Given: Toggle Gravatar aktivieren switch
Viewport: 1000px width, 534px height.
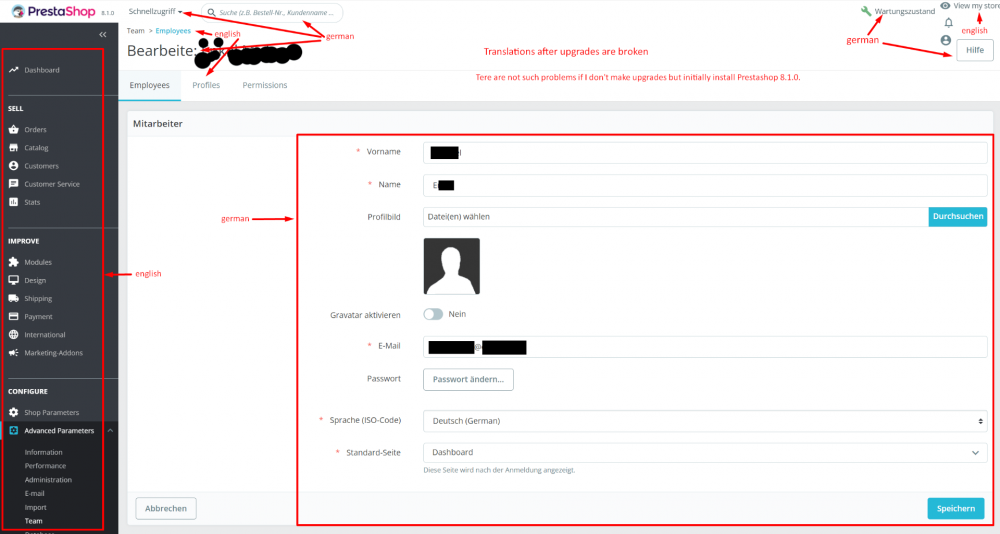Looking at the screenshot, I should coord(433,314).
